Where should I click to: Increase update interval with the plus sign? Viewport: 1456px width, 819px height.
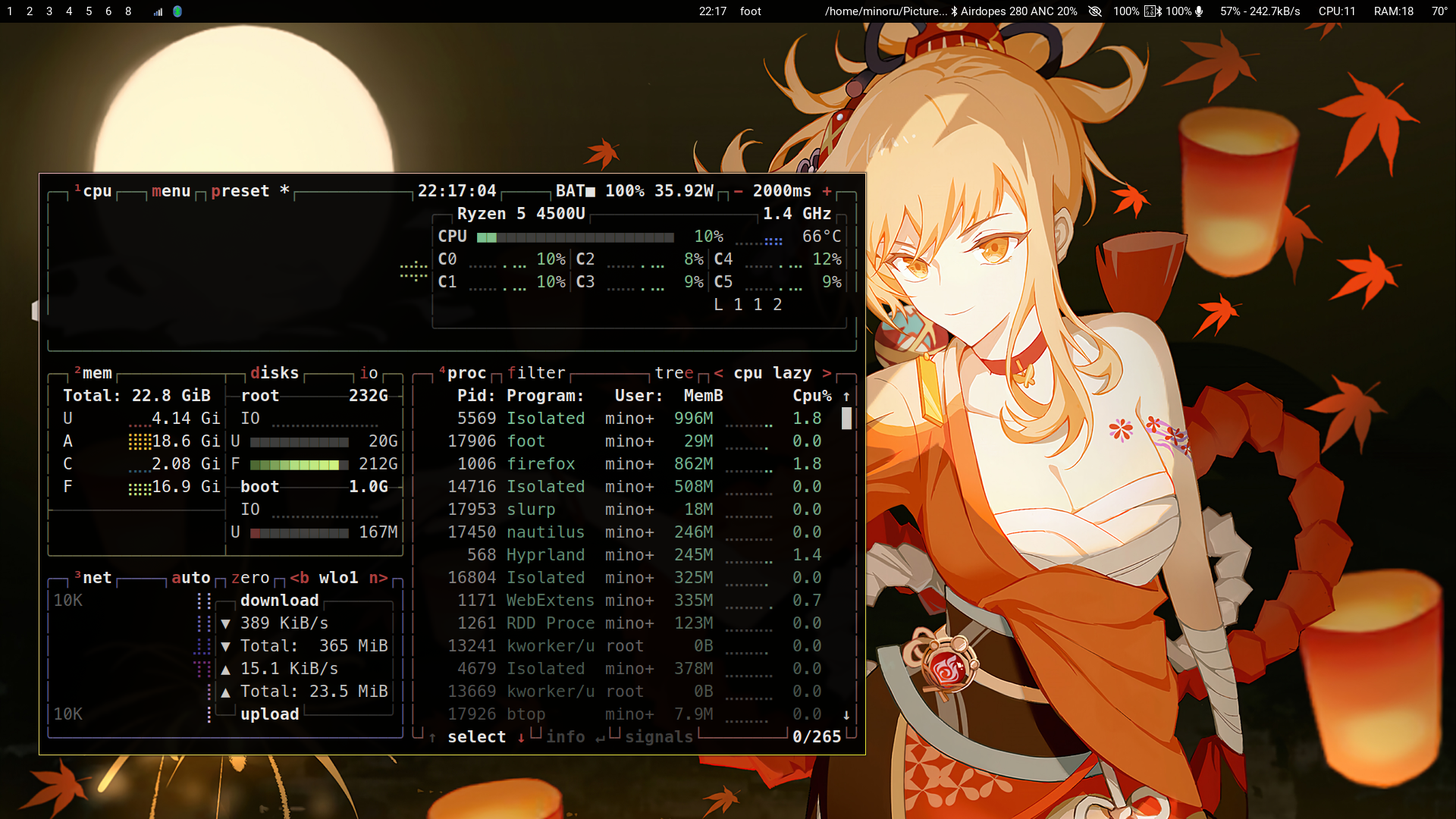coord(827,191)
